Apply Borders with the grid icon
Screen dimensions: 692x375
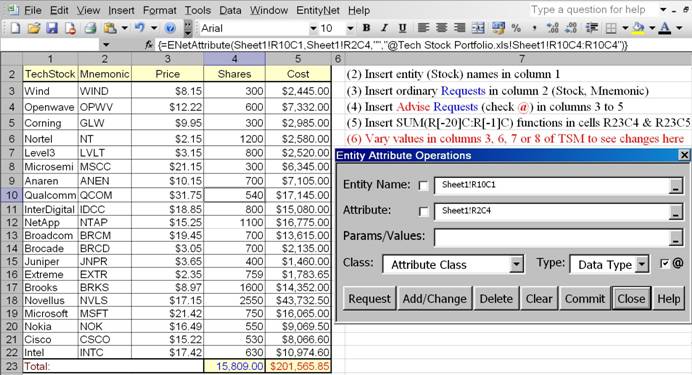pos(611,28)
